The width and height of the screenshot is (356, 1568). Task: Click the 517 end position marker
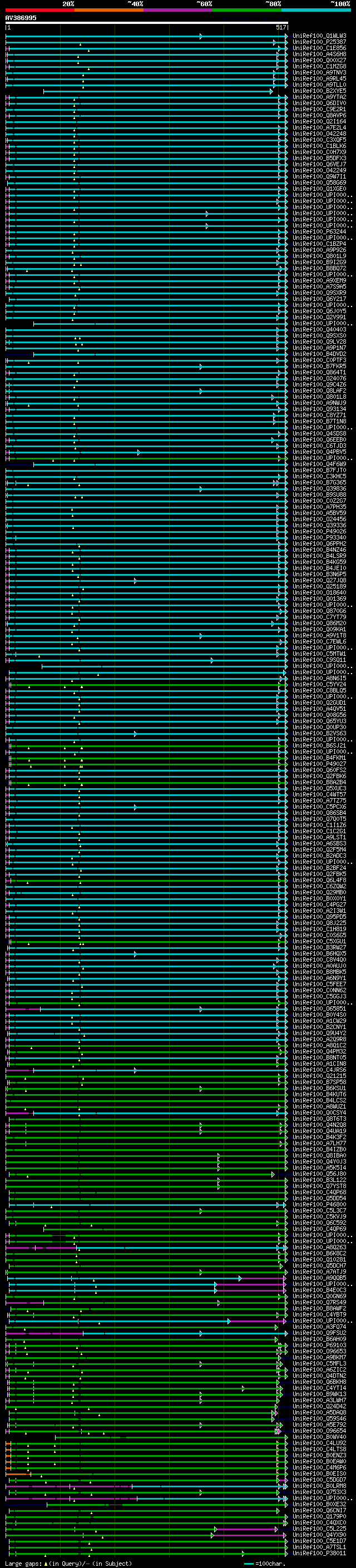tap(280, 27)
